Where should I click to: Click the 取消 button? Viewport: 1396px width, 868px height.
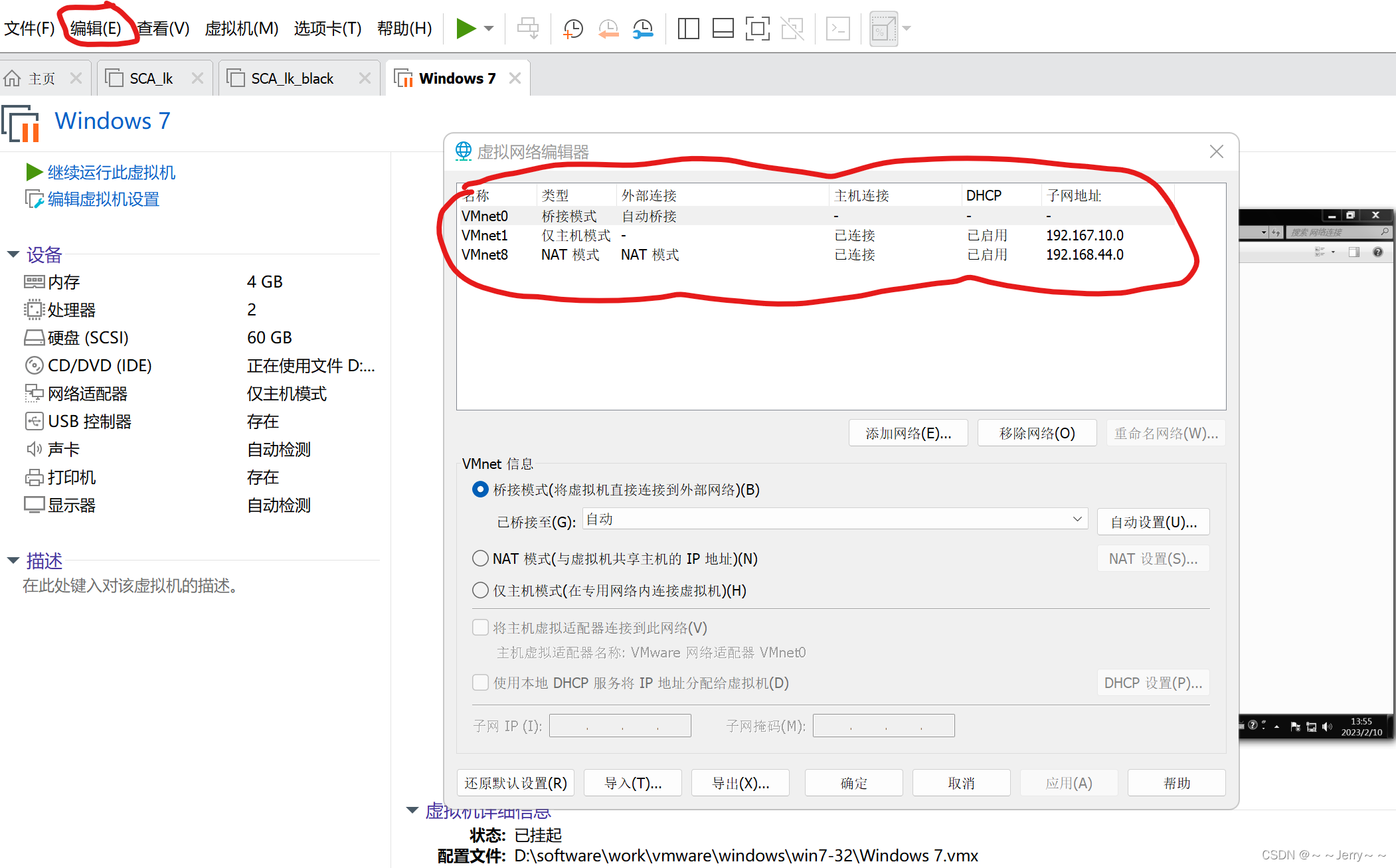coord(962,783)
